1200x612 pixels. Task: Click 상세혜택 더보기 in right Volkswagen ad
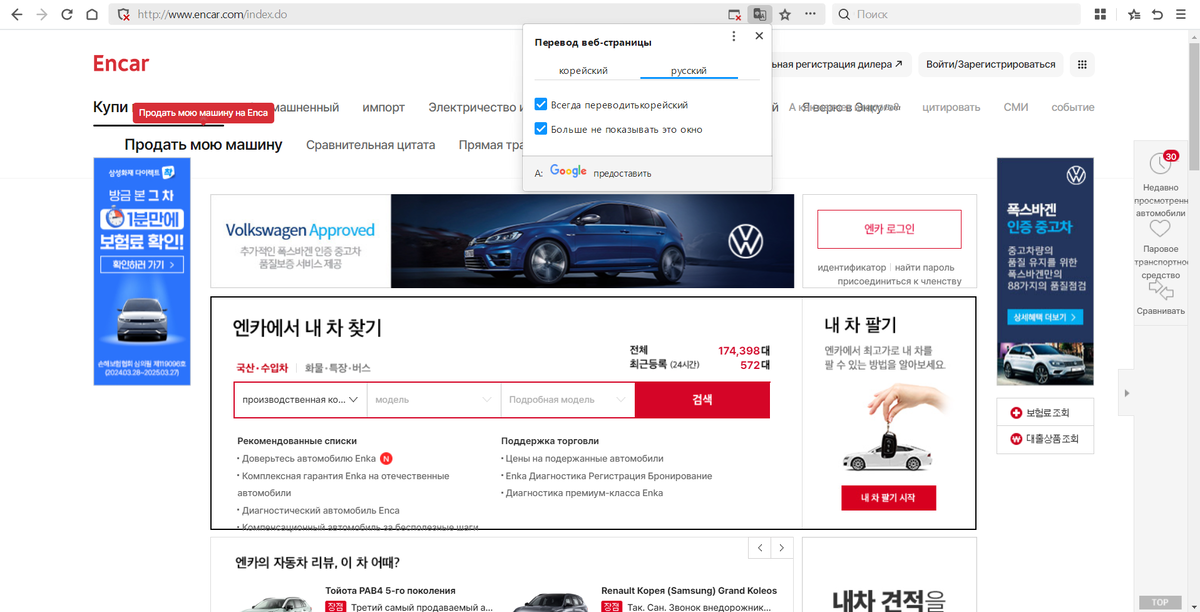click(1046, 317)
